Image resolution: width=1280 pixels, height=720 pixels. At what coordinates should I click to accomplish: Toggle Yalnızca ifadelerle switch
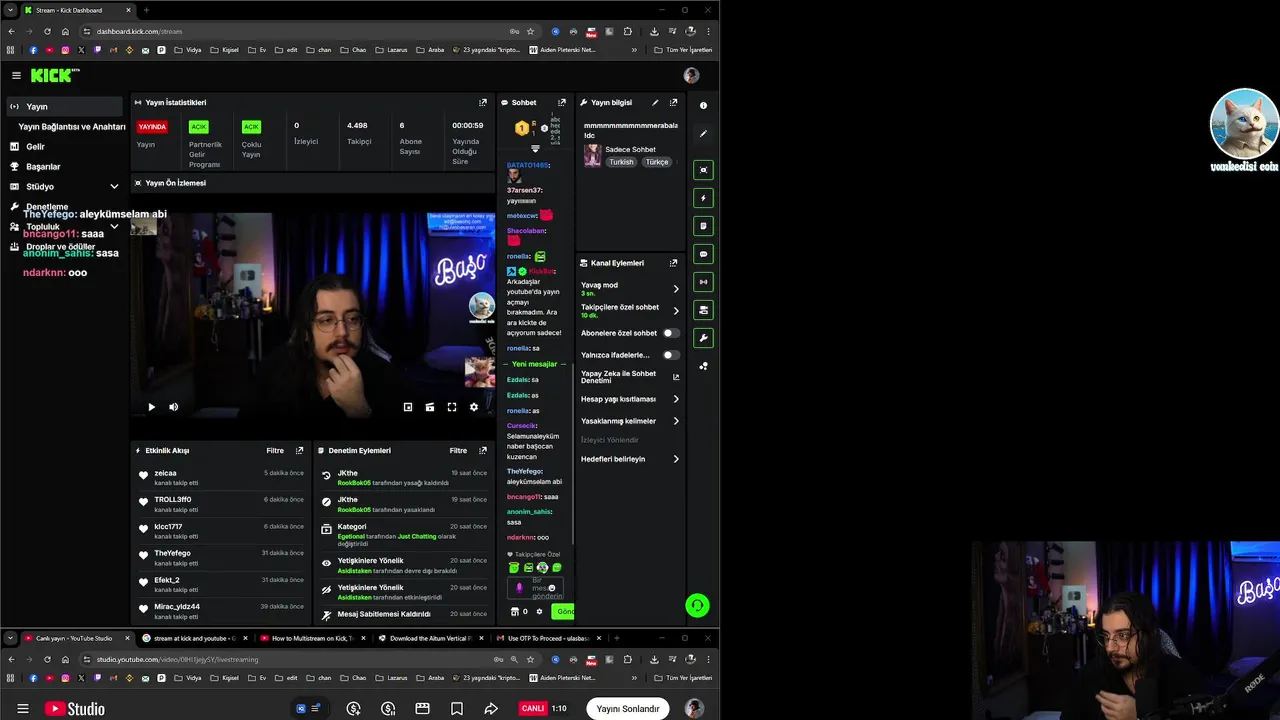(671, 355)
